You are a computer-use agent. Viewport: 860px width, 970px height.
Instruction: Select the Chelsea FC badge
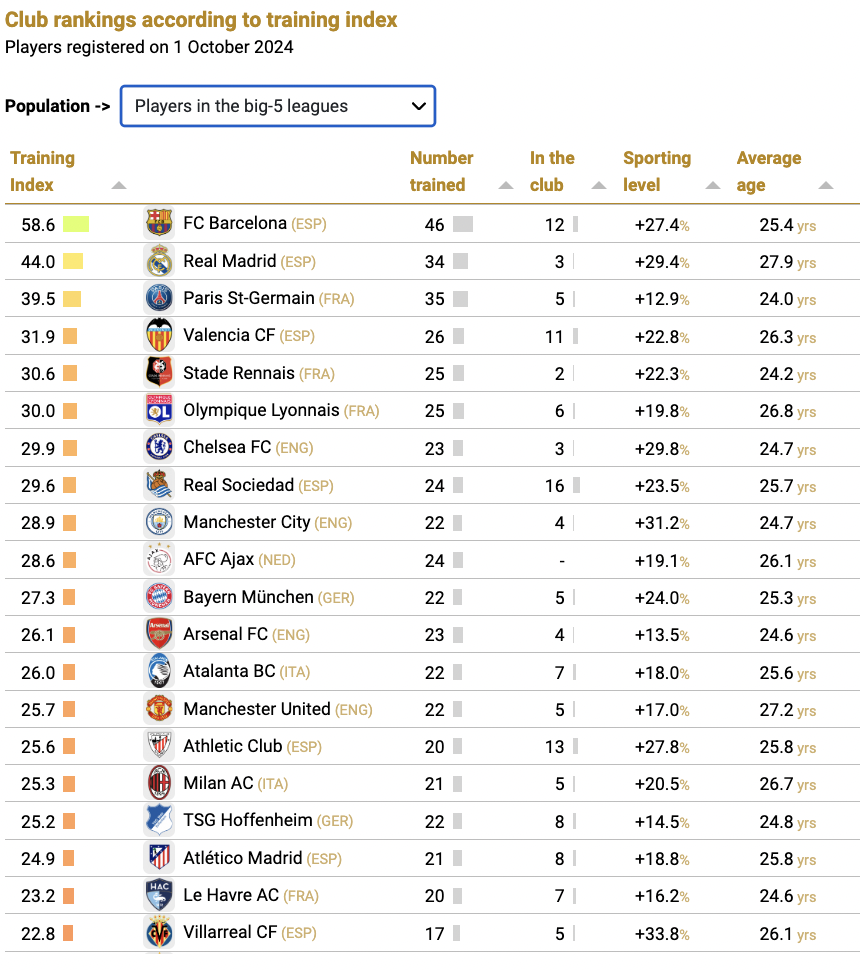(x=159, y=447)
